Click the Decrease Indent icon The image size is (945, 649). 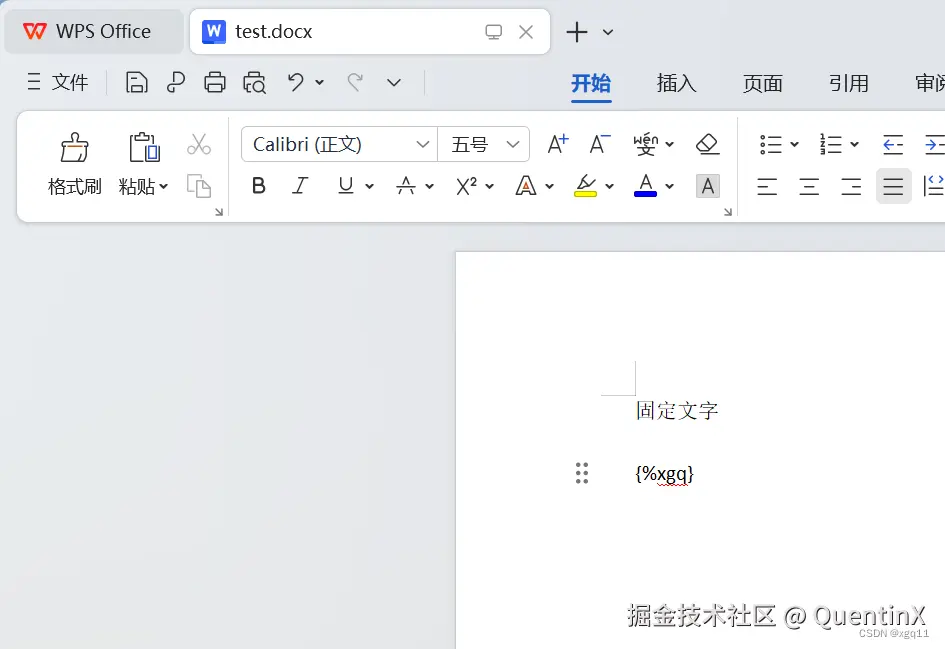click(891, 144)
